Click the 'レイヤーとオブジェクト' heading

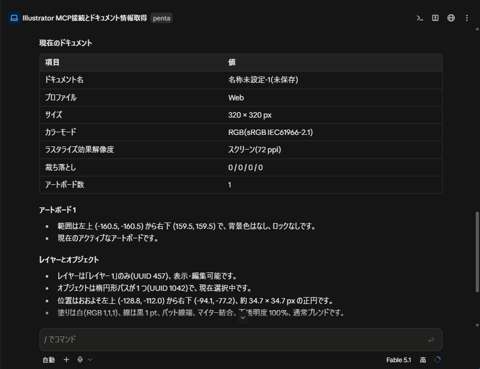coord(69,260)
